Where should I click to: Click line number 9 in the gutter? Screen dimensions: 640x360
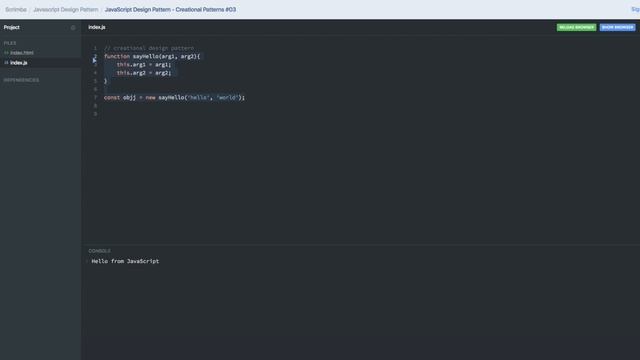tap(95, 114)
